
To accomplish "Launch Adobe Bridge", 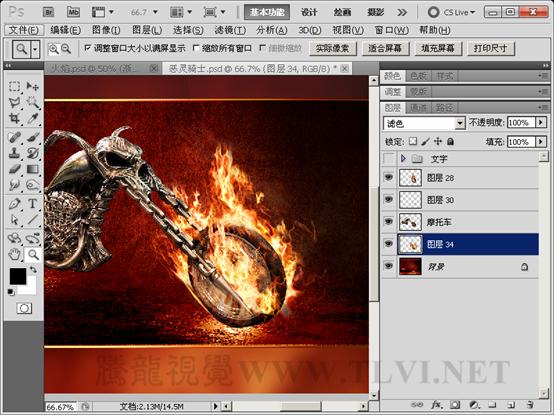I will tap(48, 12).
